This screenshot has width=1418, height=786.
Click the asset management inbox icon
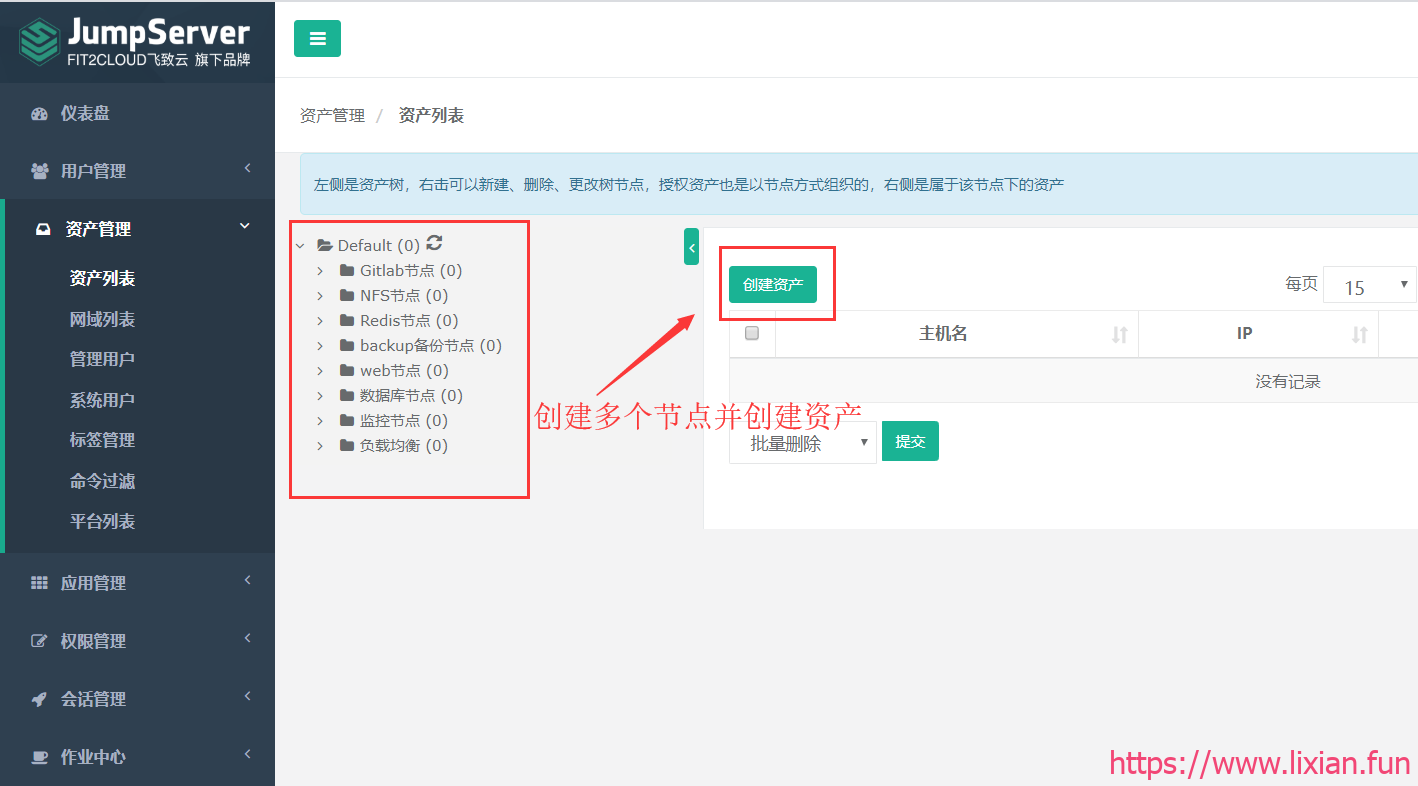43,229
